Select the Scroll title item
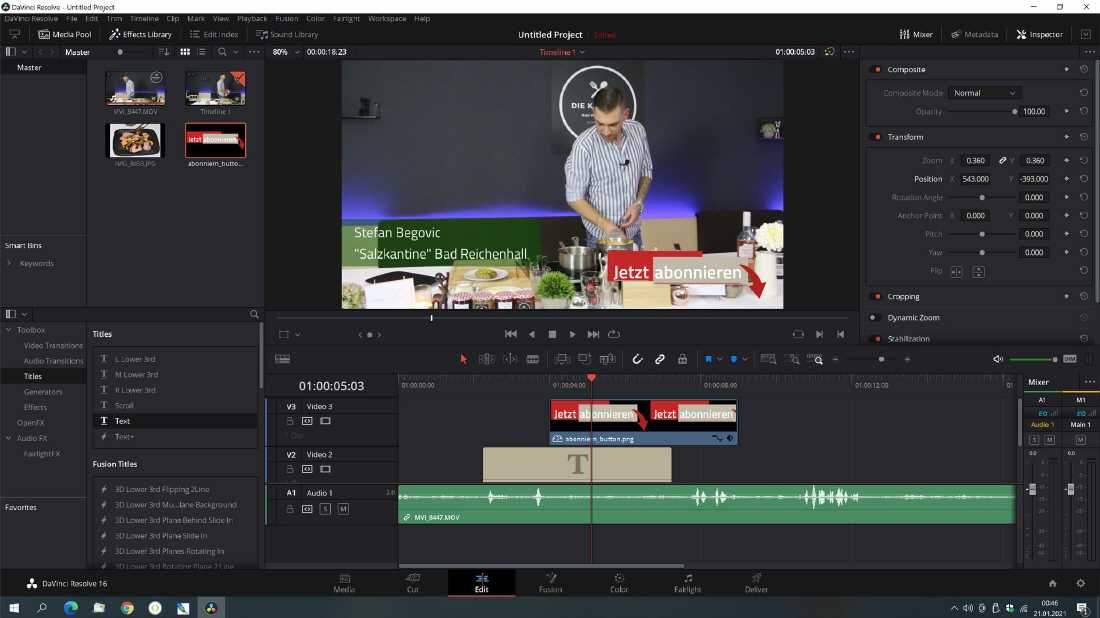The image size is (1100, 618). (124, 405)
